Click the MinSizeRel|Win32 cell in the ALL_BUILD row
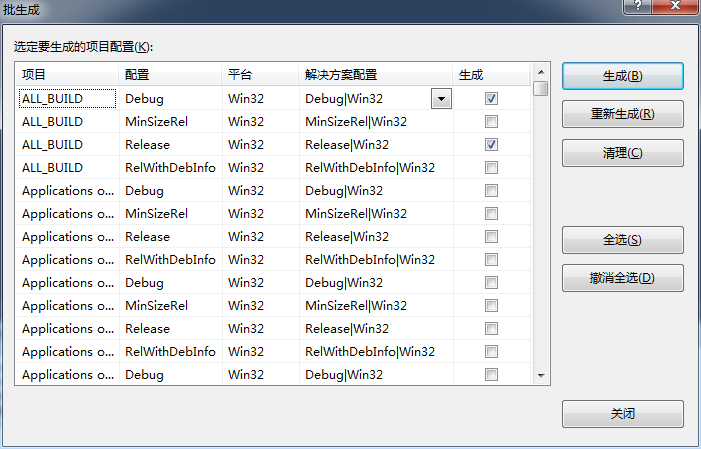 click(376, 122)
